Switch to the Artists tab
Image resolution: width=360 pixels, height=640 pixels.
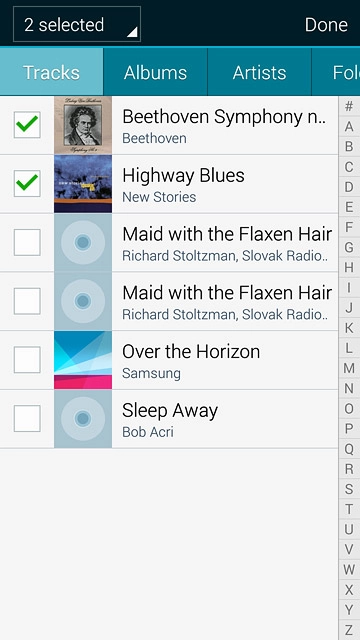(260, 72)
